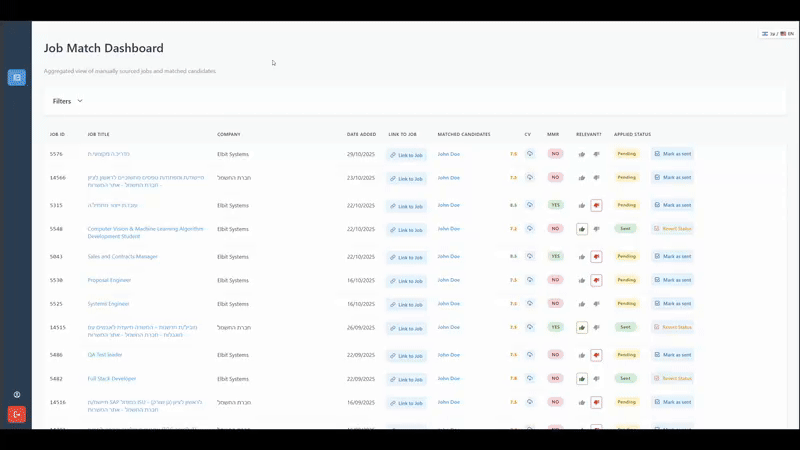The height and width of the screenshot is (450, 800).
Task: Download CV for job 5576
Action: pos(529,154)
